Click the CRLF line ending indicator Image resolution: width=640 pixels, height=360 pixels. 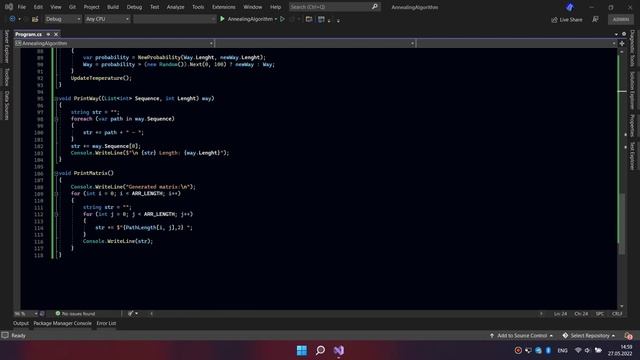point(617,314)
